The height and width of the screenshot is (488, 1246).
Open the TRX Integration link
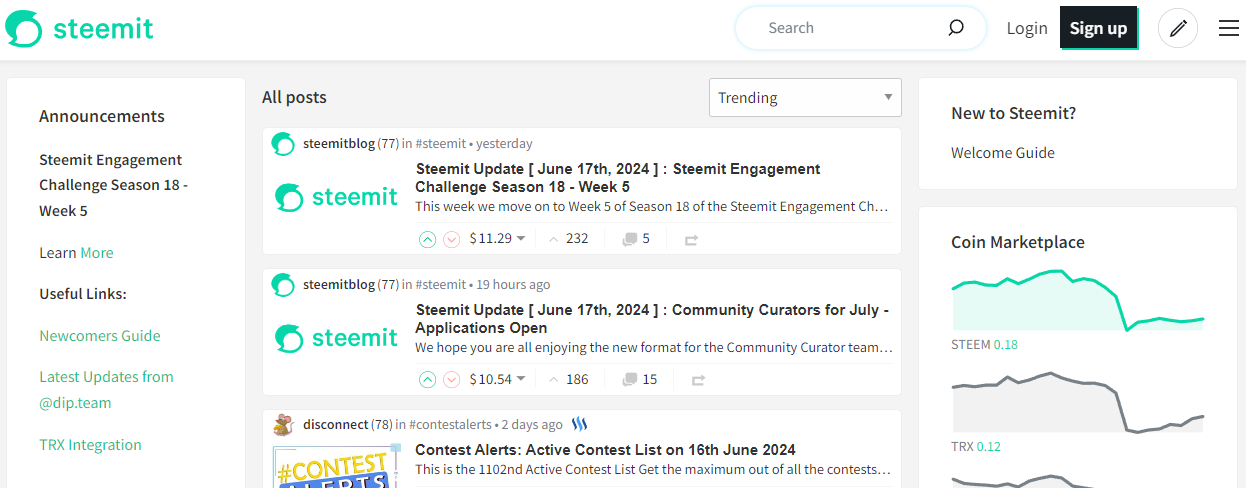90,445
